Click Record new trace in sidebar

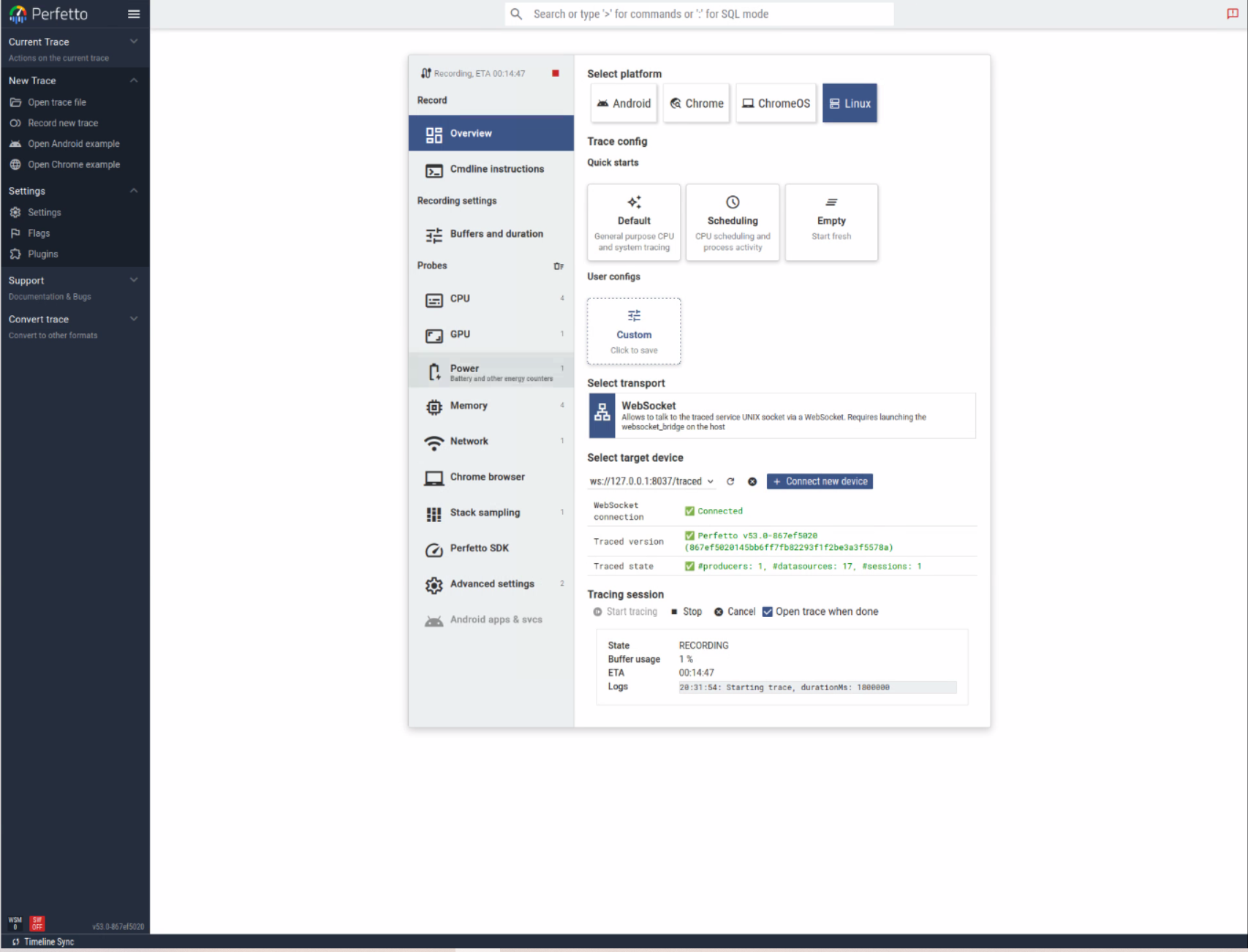(x=63, y=123)
